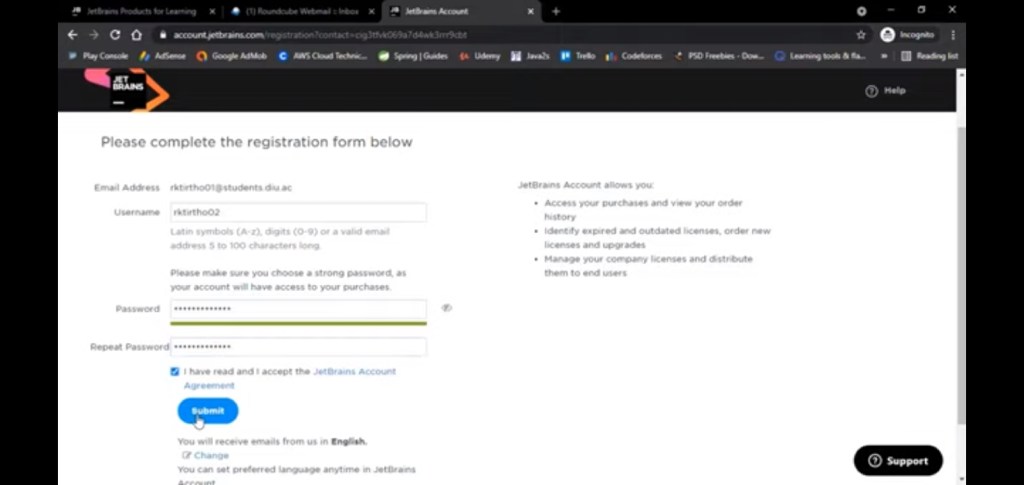Click the JetBrains logo in header
Screen dimensions: 1024x485
[x=127, y=89]
